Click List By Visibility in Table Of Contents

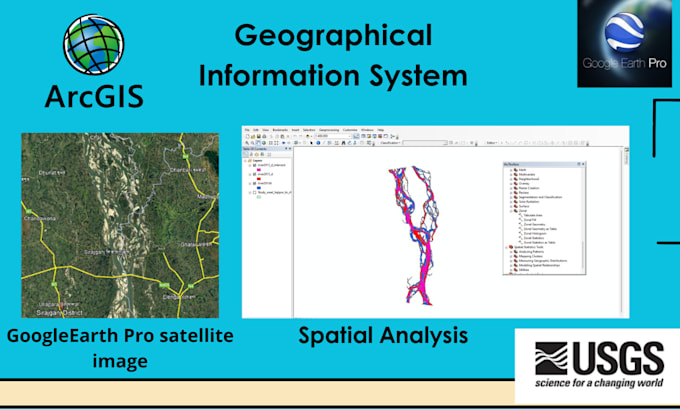click(257, 154)
